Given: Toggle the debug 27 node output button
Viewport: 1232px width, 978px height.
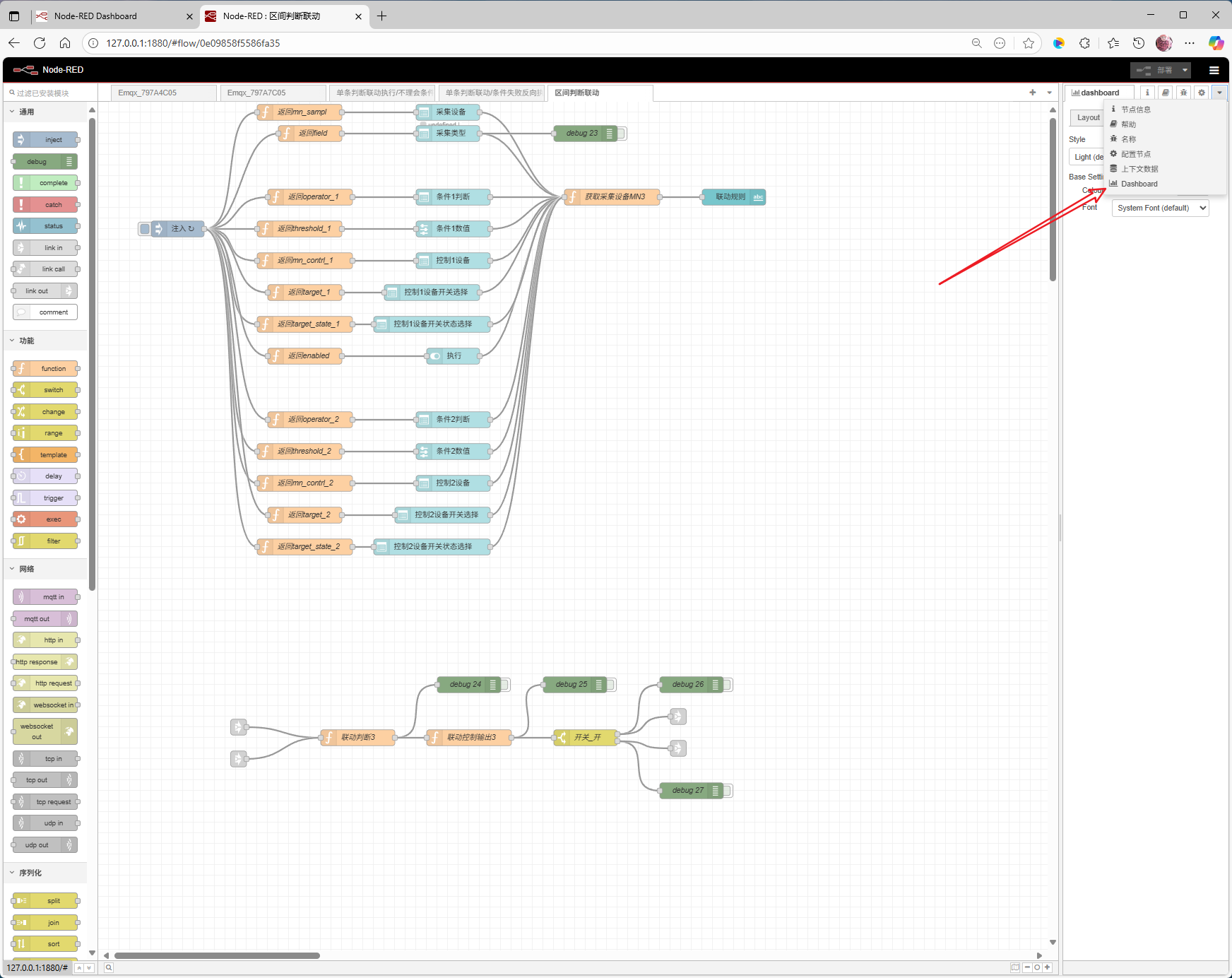Looking at the screenshot, I should click(728, 791).
